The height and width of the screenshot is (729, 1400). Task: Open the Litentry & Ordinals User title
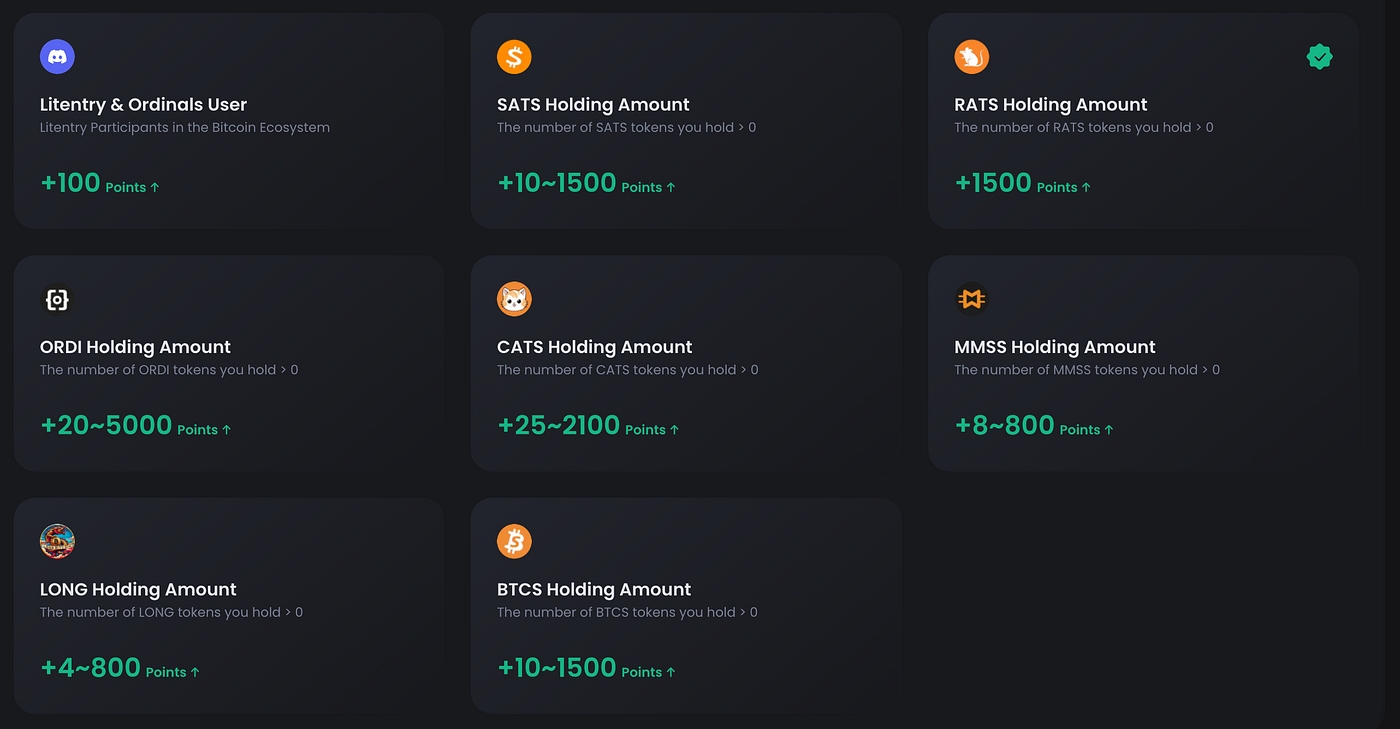coord(143,105)
